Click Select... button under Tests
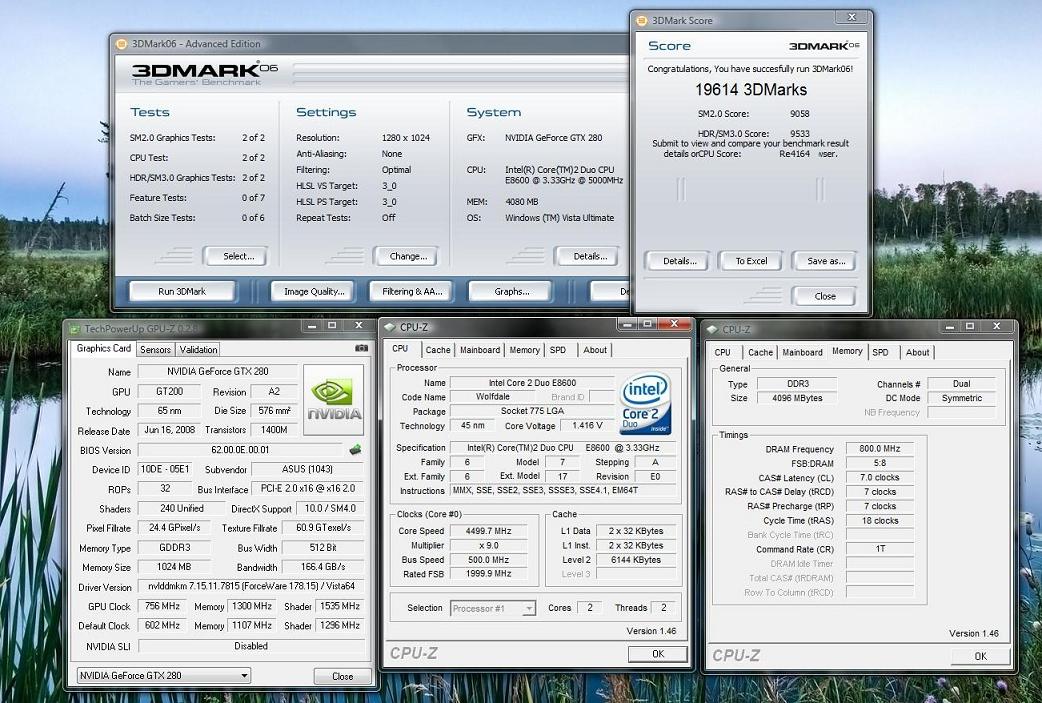Image resolution: width=1042 pixels, height=703 pixels. point(235,256)
